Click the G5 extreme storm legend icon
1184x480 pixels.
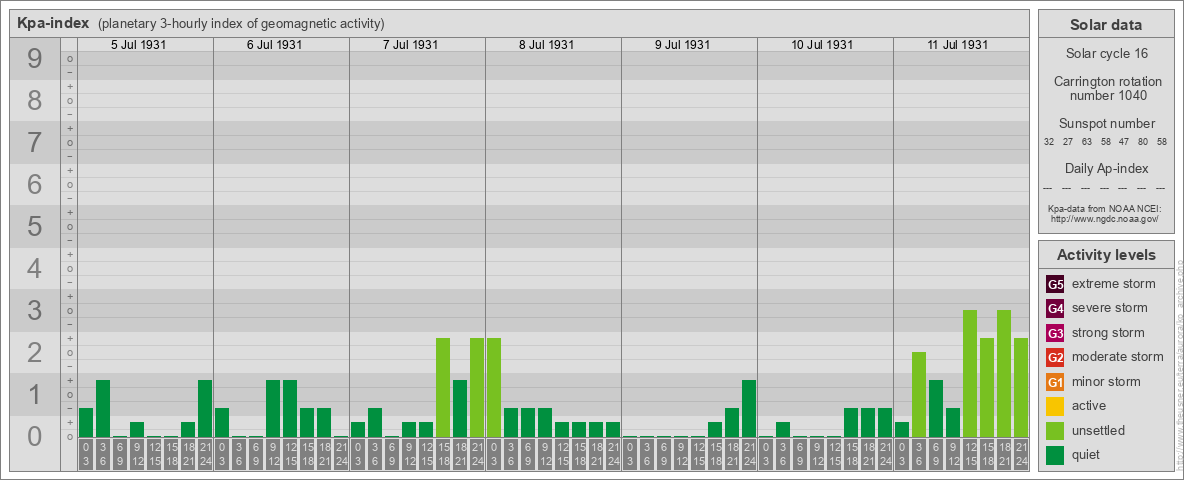point(1056,284)
